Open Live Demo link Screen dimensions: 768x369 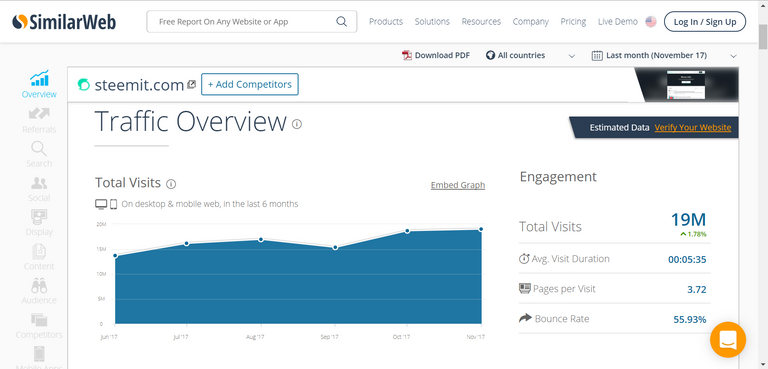coord(618,22)
